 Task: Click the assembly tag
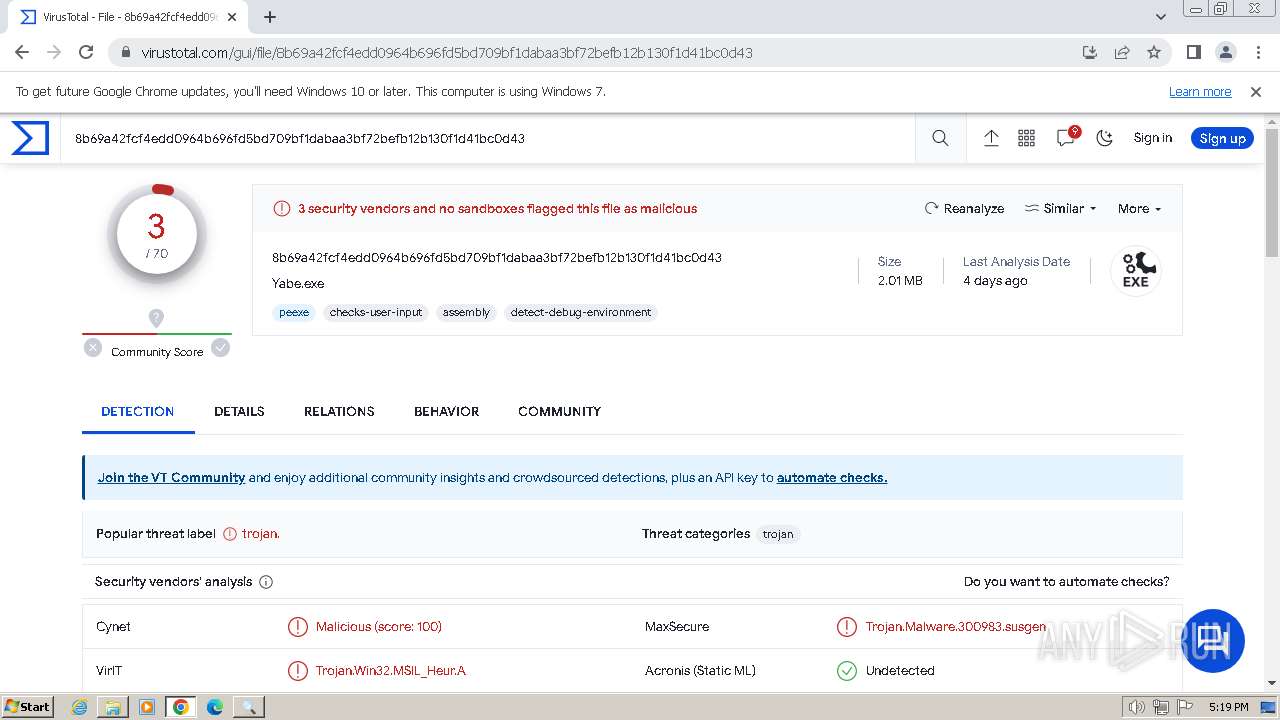466,312
